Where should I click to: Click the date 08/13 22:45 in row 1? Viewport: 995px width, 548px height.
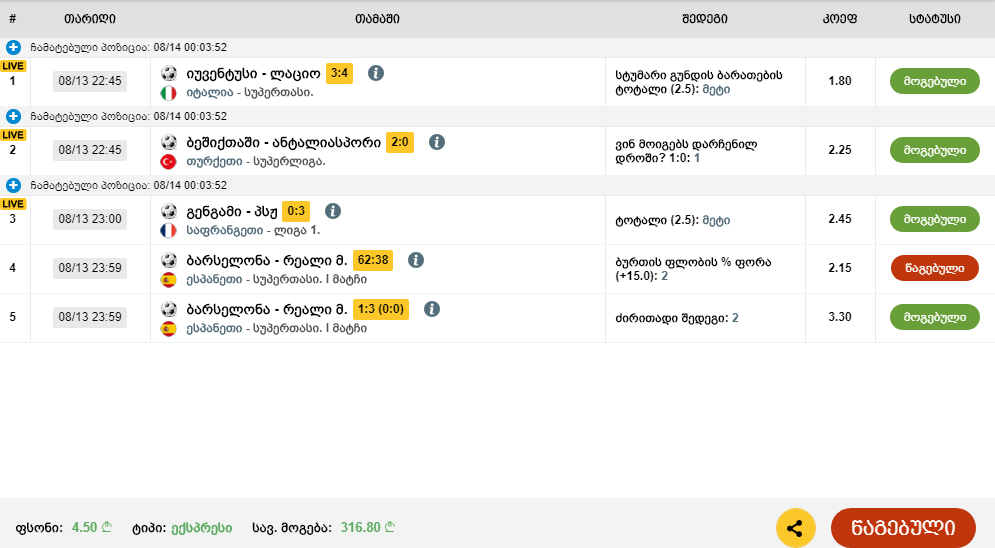pos(90,81)
